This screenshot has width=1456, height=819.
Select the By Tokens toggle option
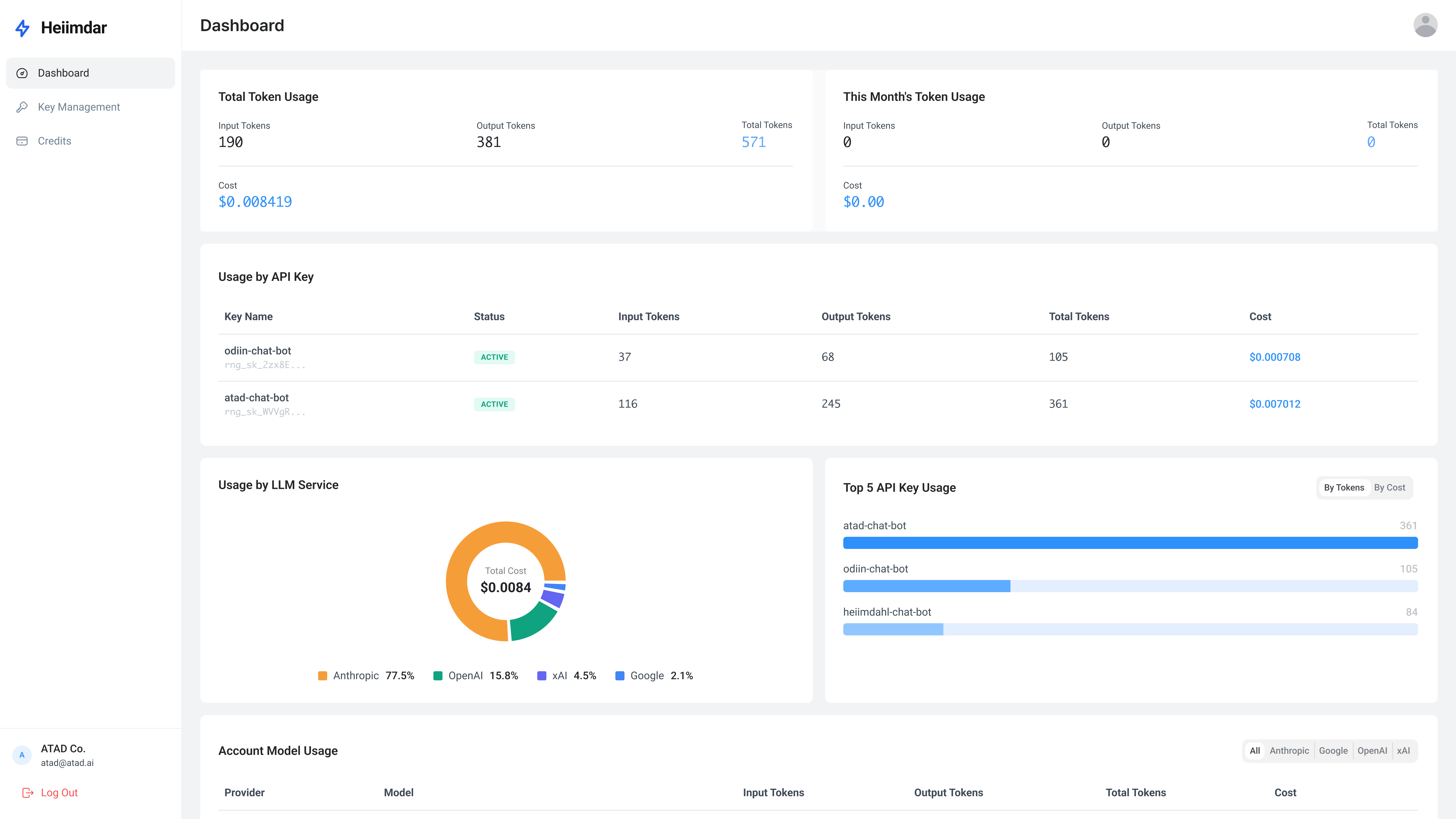tap(1344, 487)
